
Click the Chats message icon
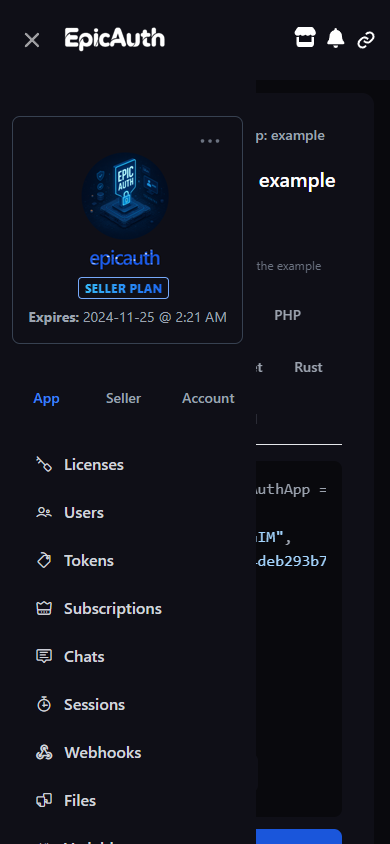[44, 656]
